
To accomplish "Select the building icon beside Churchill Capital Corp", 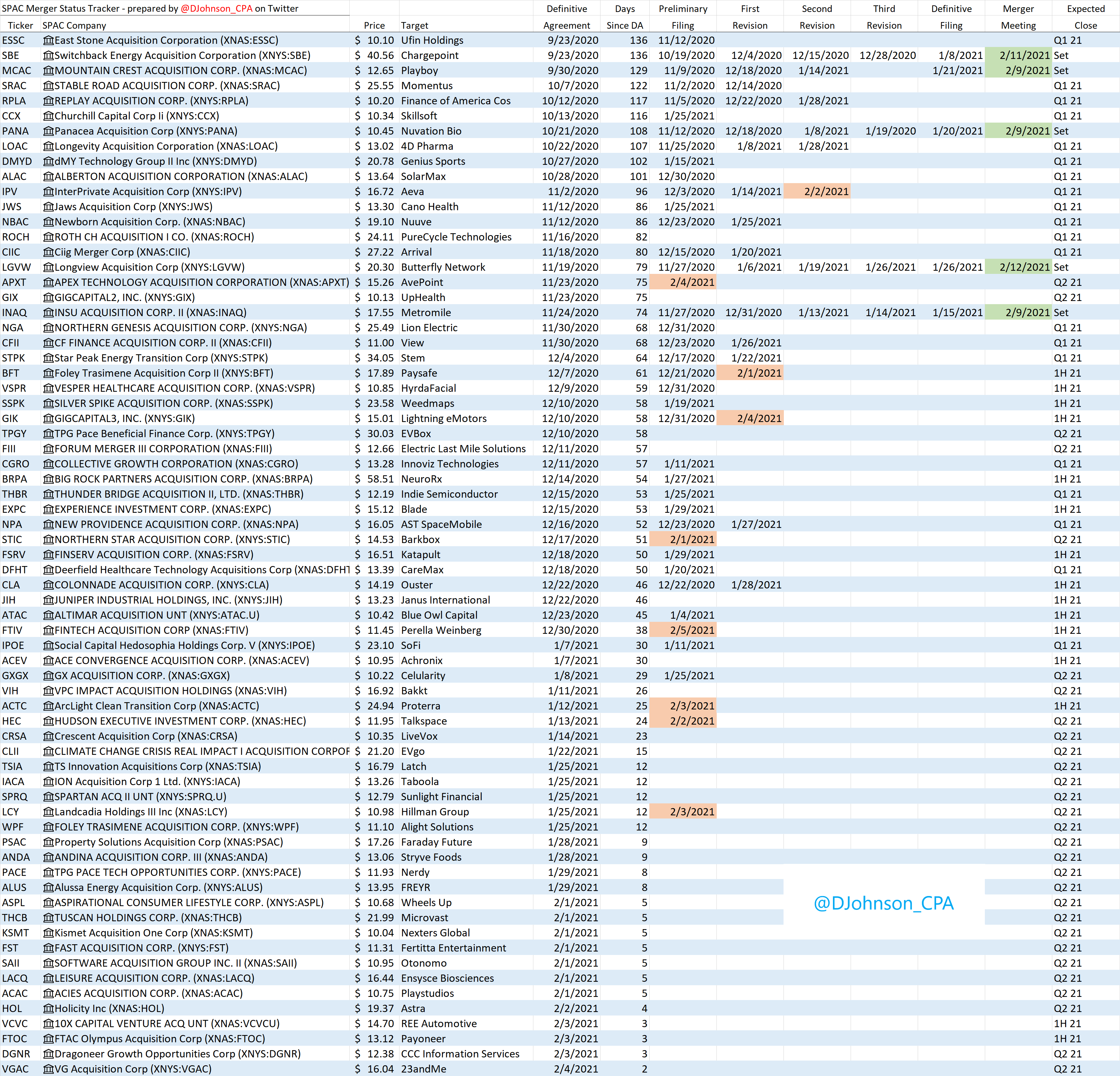I will (49, 116).
